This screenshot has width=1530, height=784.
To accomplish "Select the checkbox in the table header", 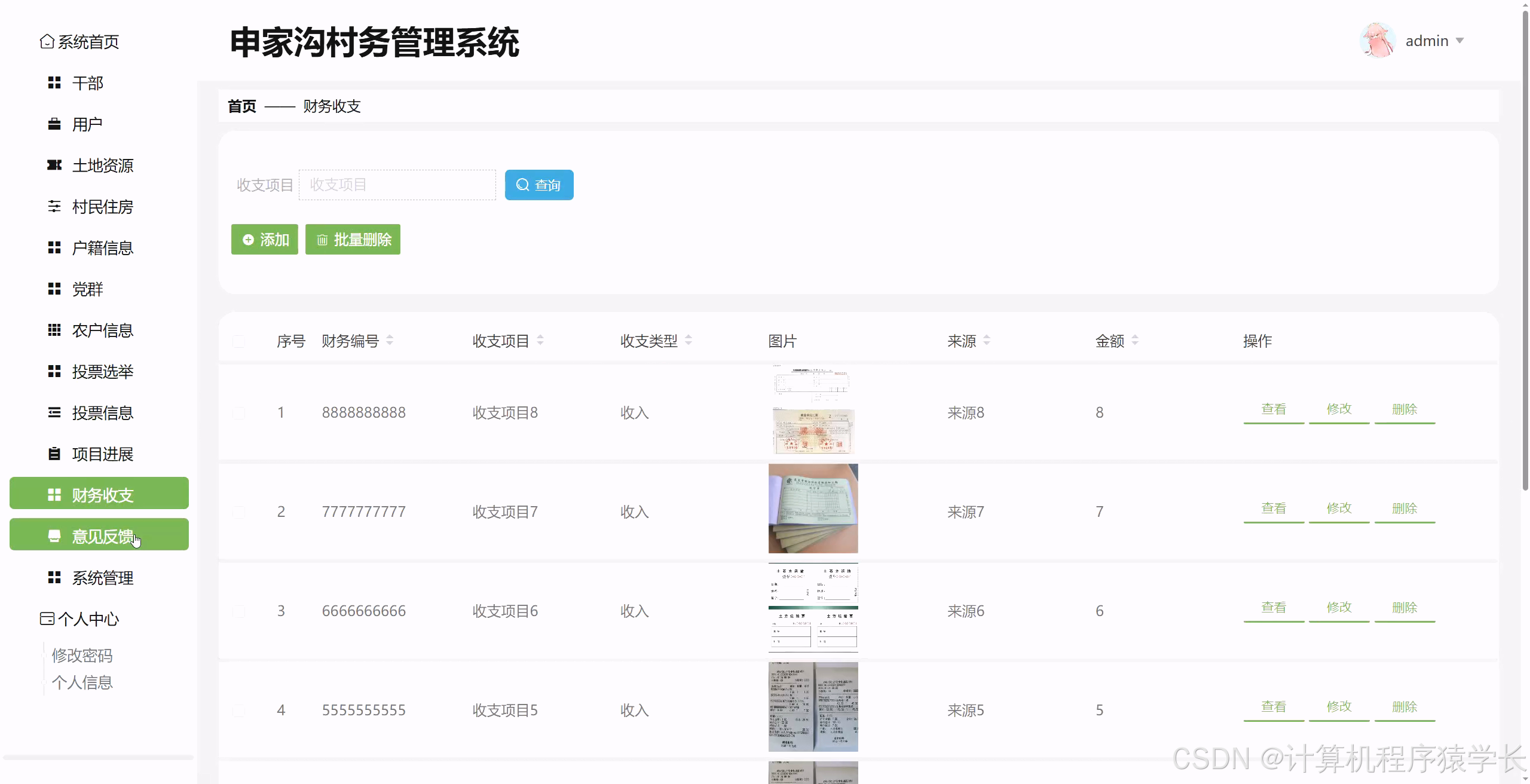I will click(239, 341).
